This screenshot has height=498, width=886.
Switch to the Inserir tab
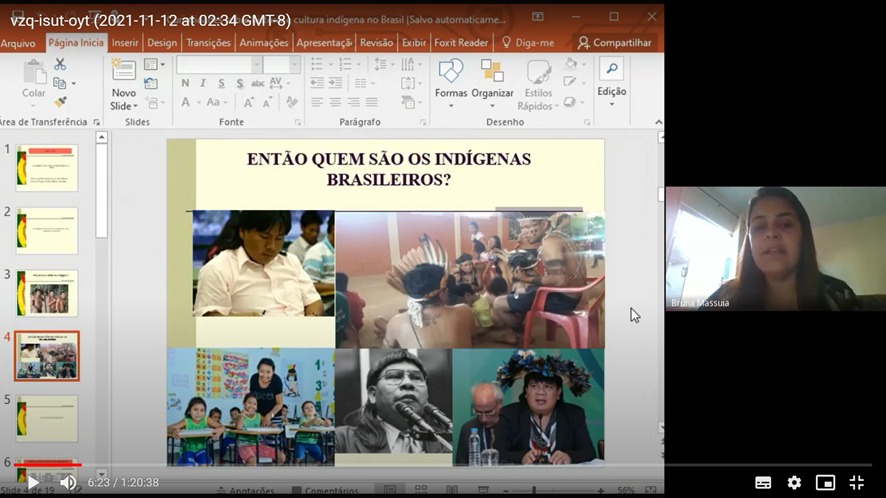(125, 42)
